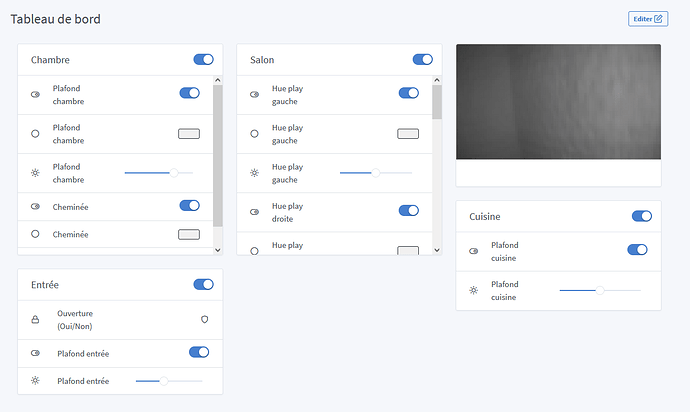690x412 pixels.
Task: Adjust the Plafond entrée brightness slider
Action: point(169,381)
